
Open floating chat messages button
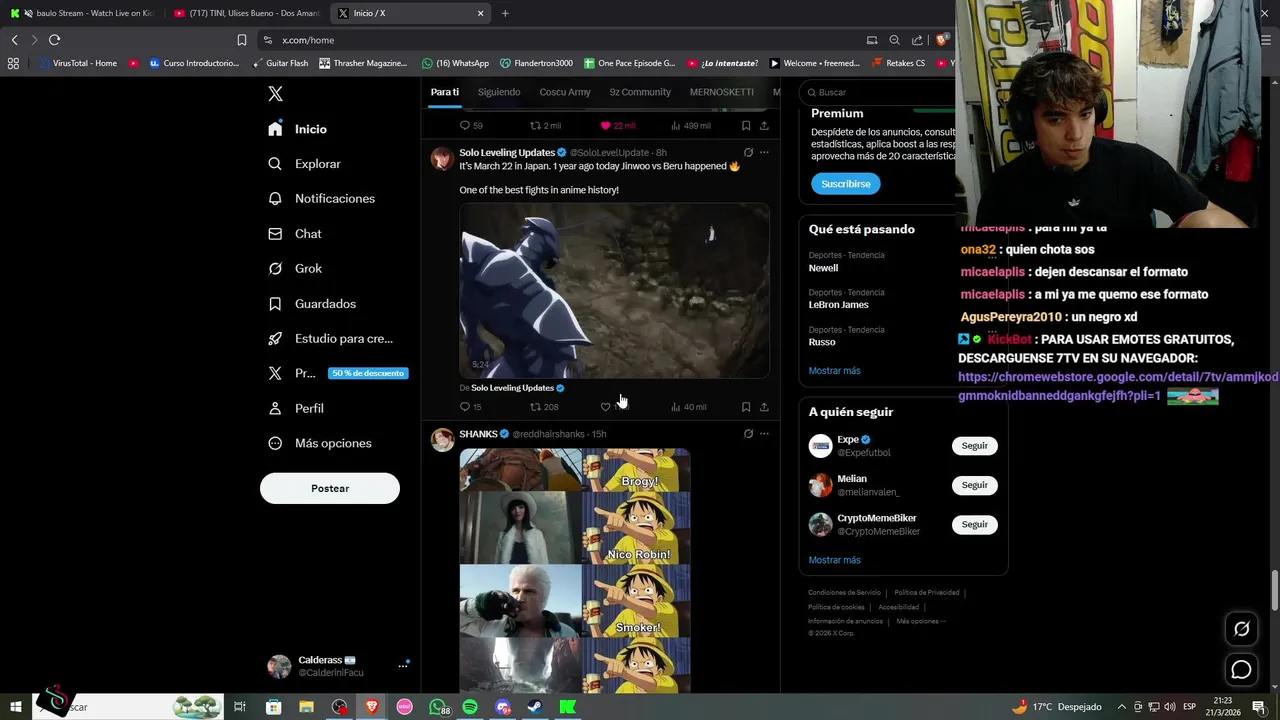point(1241,670)
